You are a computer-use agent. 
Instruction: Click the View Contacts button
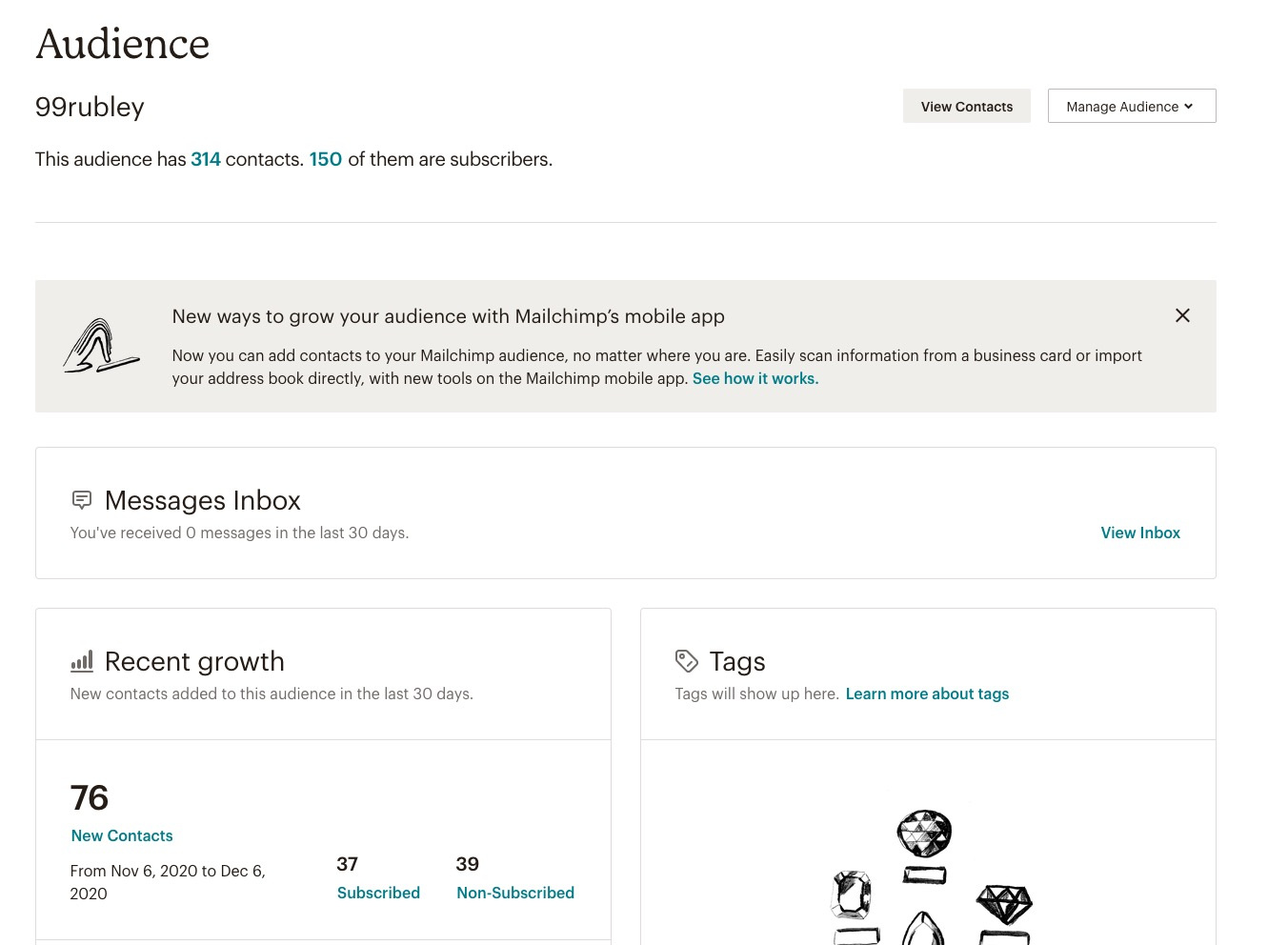tap(966, 107)
